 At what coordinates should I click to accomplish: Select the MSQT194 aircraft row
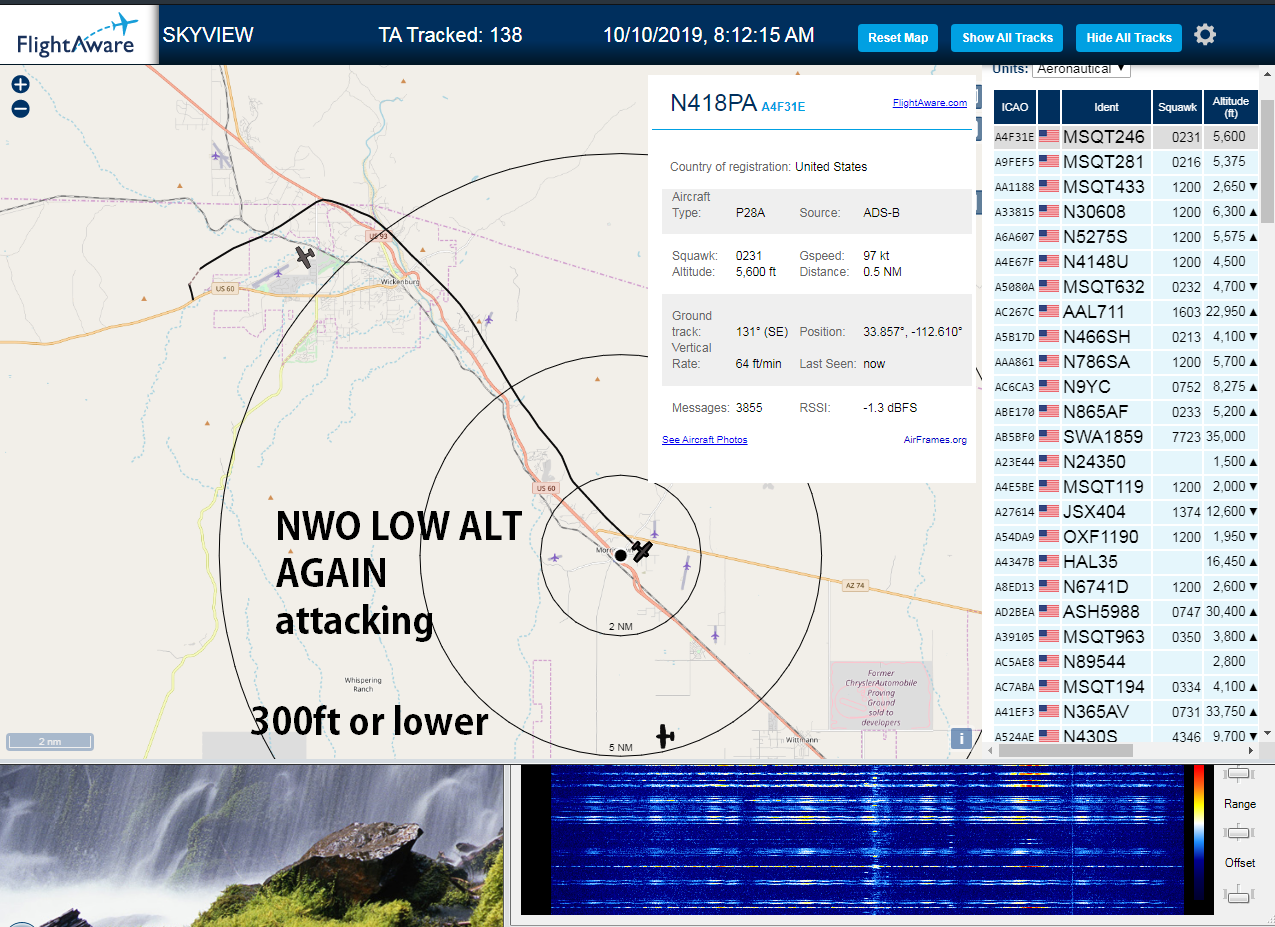tap(1126, 686)
